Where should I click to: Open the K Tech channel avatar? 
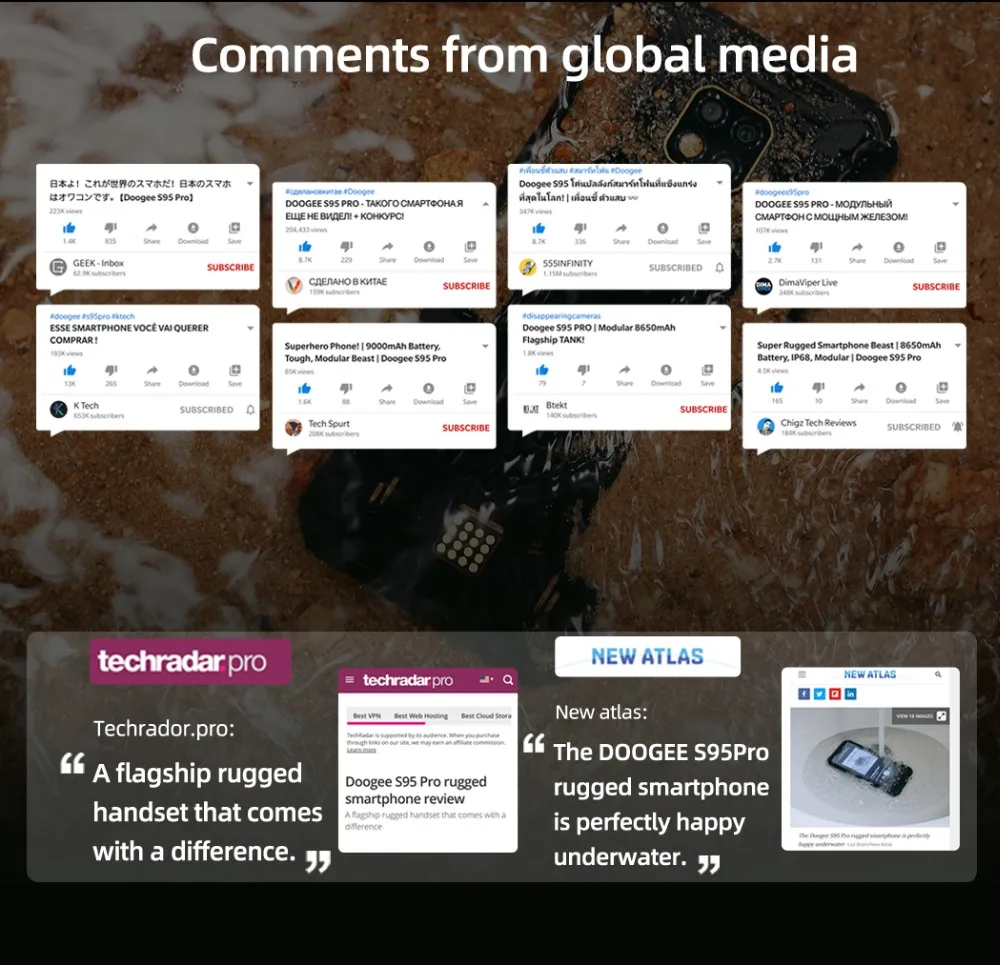(59, 409)
